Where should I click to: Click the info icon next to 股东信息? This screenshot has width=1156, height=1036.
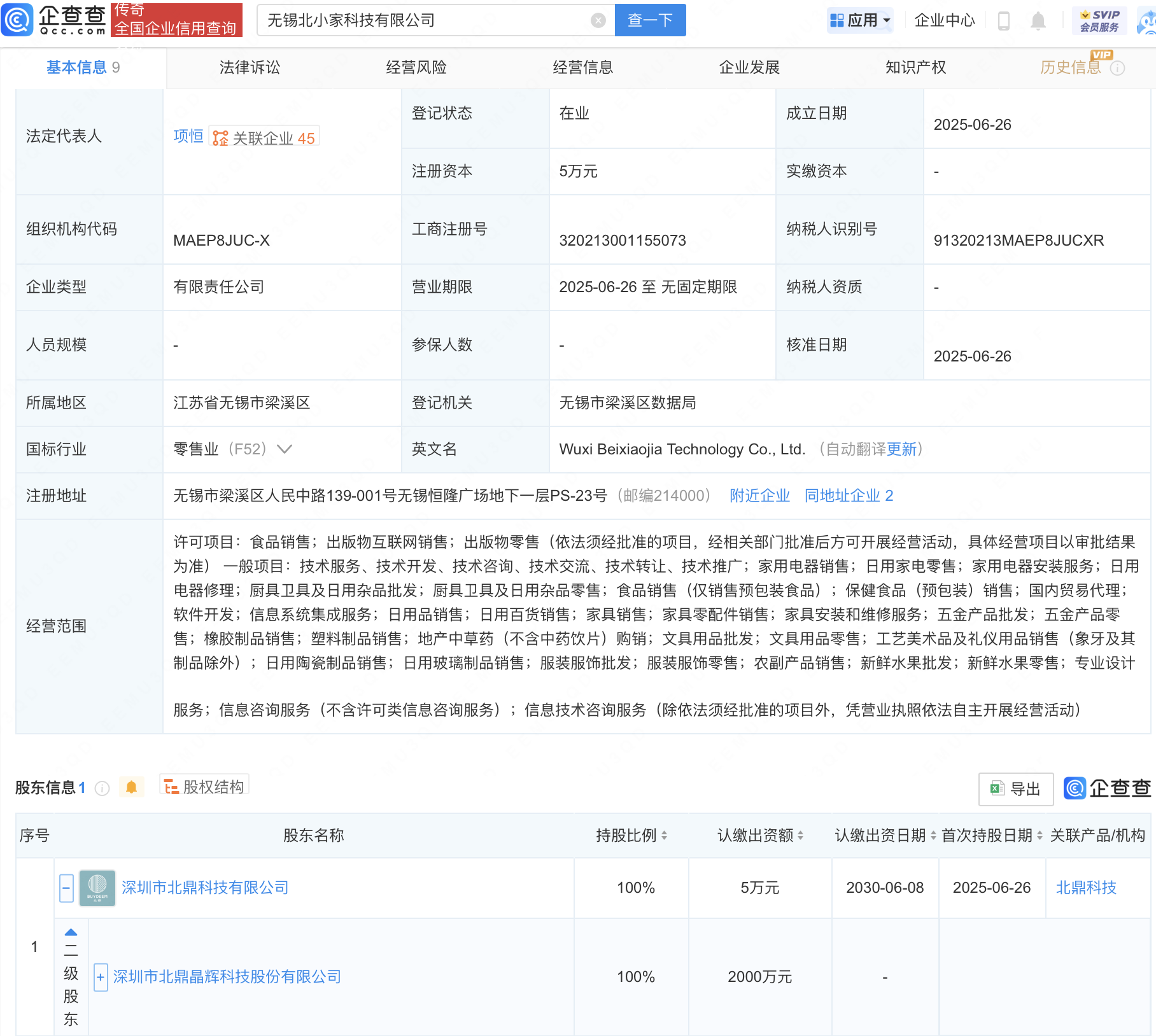click(x=102, y=788)
